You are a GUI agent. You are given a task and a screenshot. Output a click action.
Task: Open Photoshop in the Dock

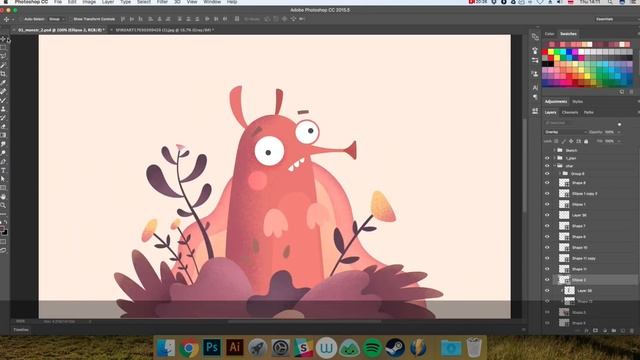tap(211, 348)
